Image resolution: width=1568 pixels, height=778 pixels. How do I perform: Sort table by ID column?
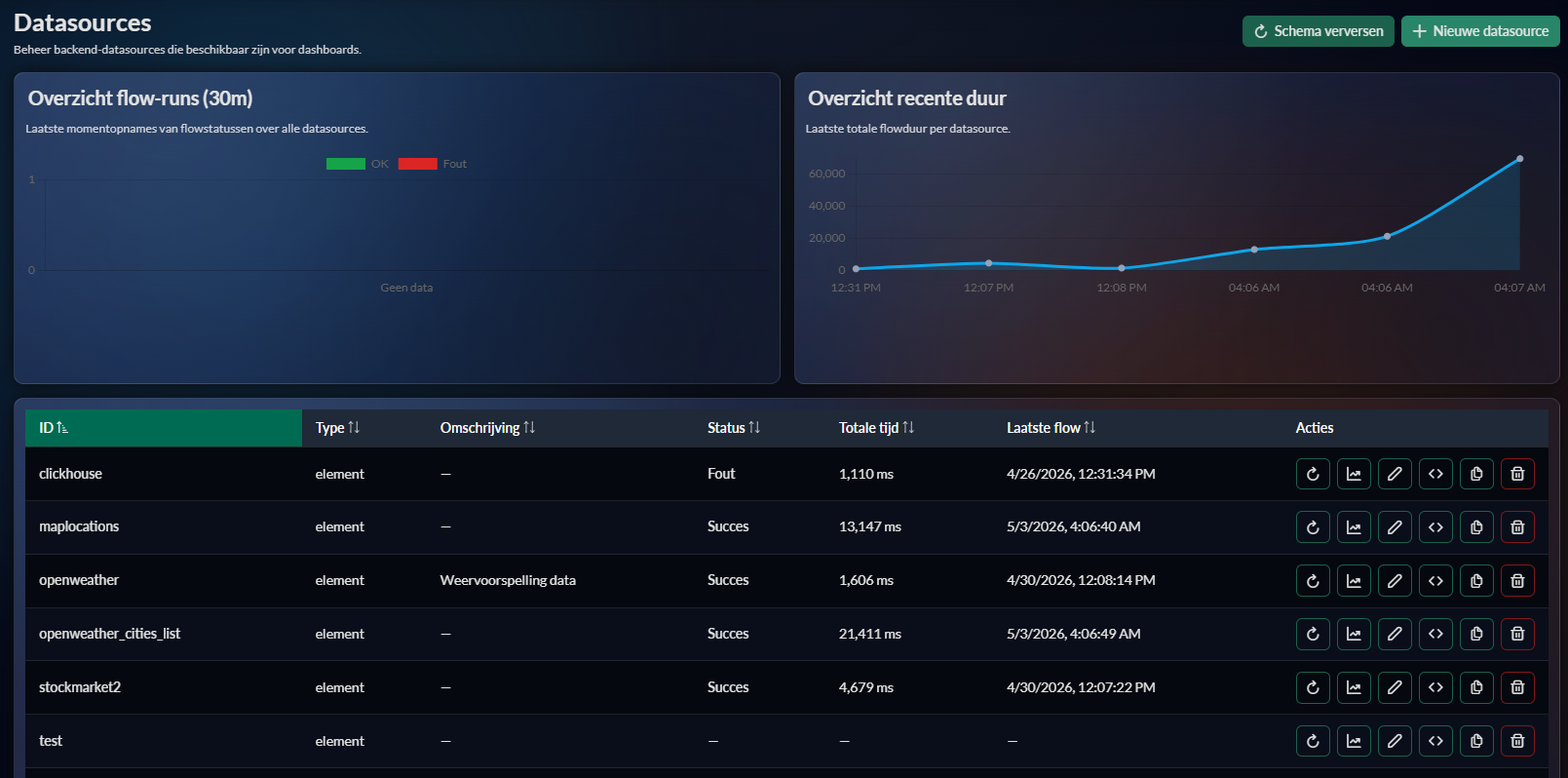point(164,428)
